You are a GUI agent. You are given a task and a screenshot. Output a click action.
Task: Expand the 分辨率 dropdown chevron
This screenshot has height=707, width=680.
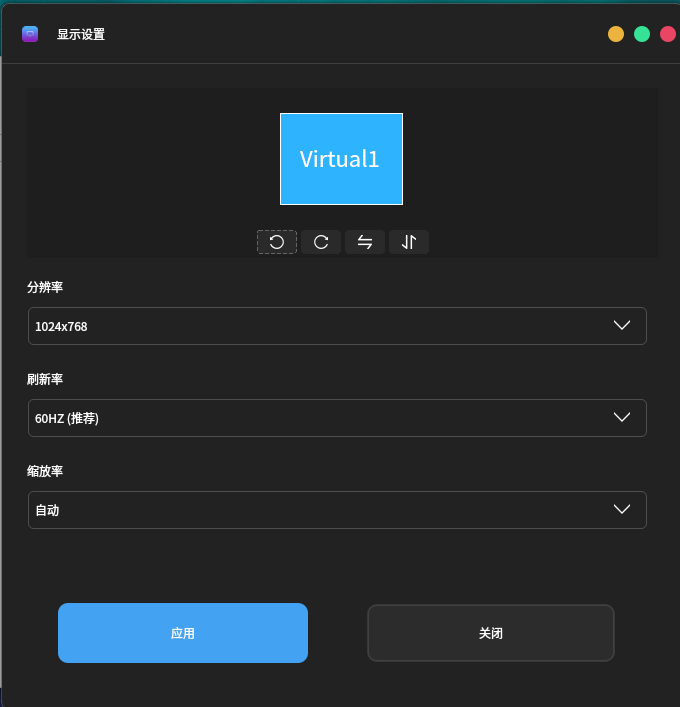(621, 326)
